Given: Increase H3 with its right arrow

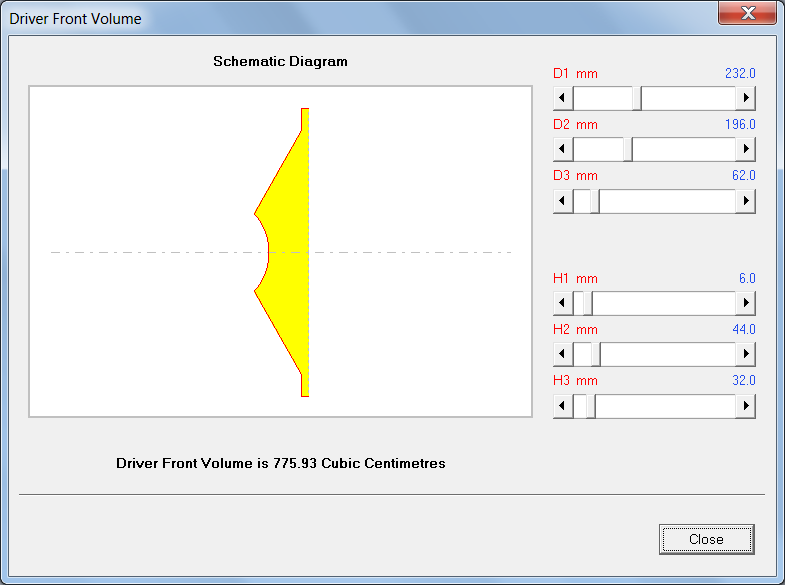Looking at the screenshot, I should 745,406.
